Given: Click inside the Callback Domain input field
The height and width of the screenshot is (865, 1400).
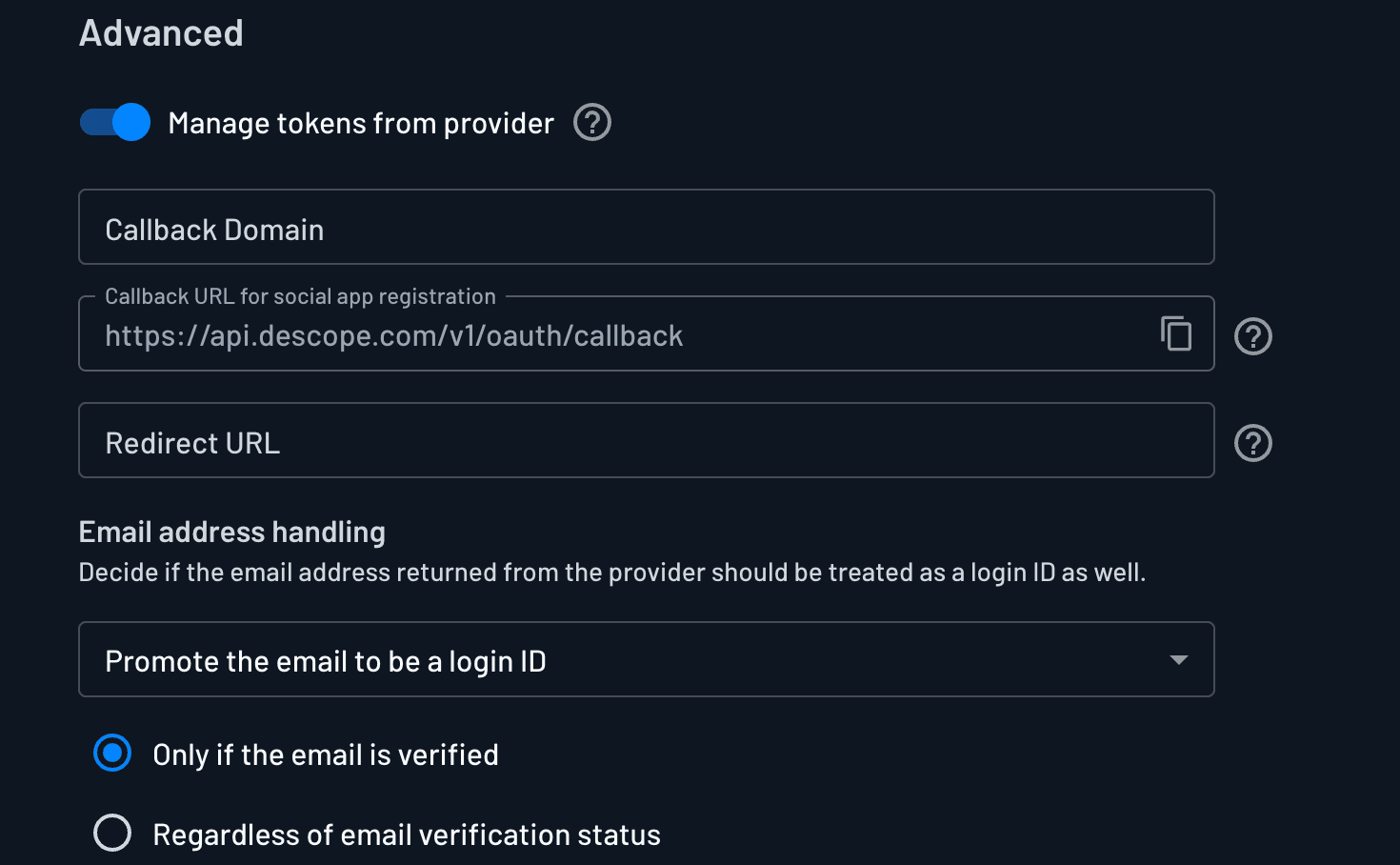Looking at the screenshot, I should [646, 228].
